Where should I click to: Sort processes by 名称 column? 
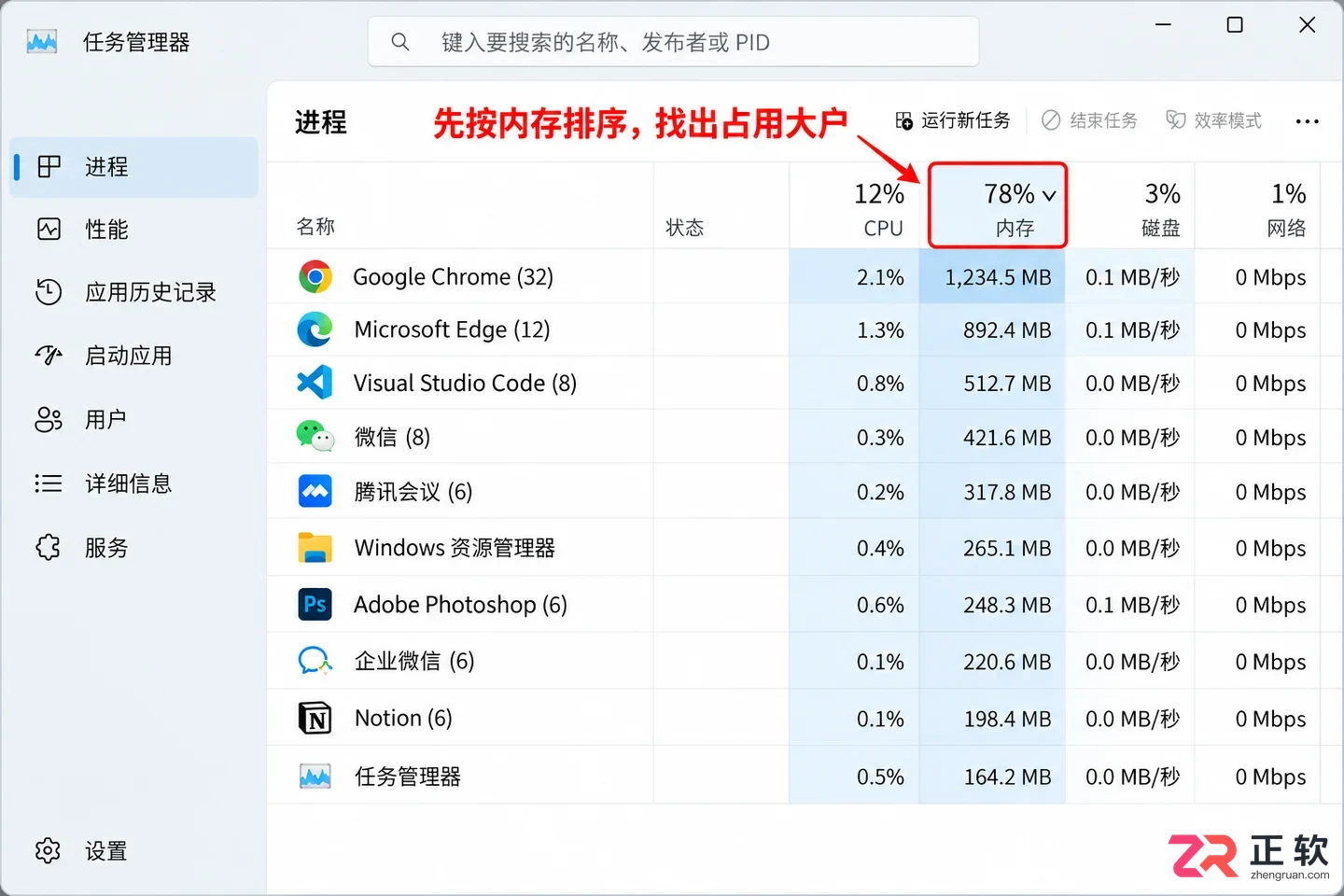click(x=315, y=227)
